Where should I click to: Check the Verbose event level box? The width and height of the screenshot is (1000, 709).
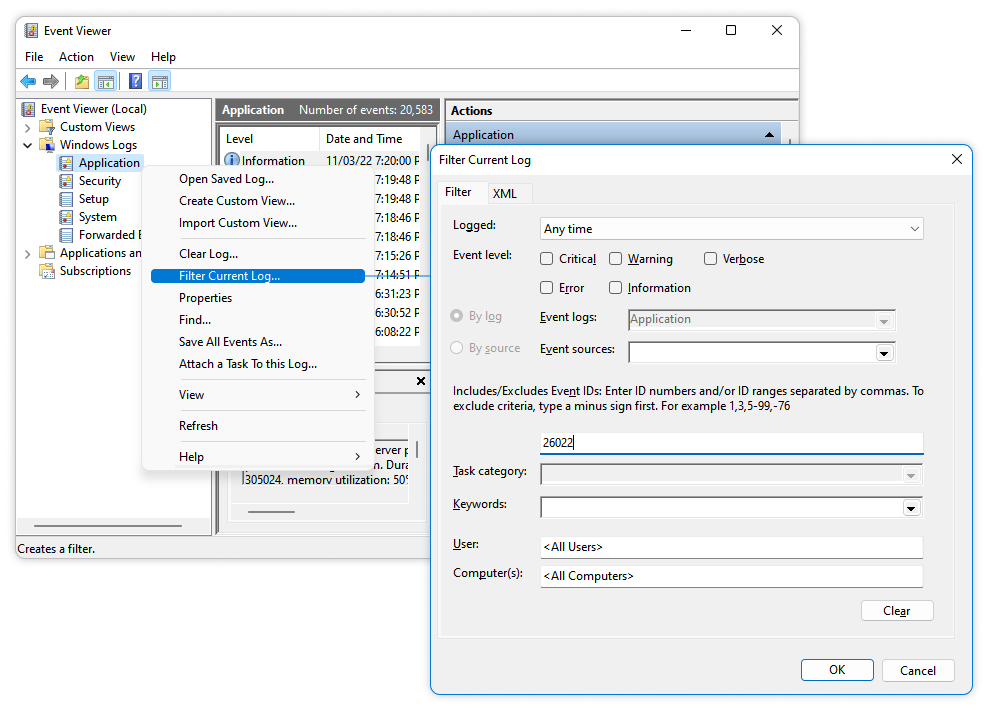point(710,259)
